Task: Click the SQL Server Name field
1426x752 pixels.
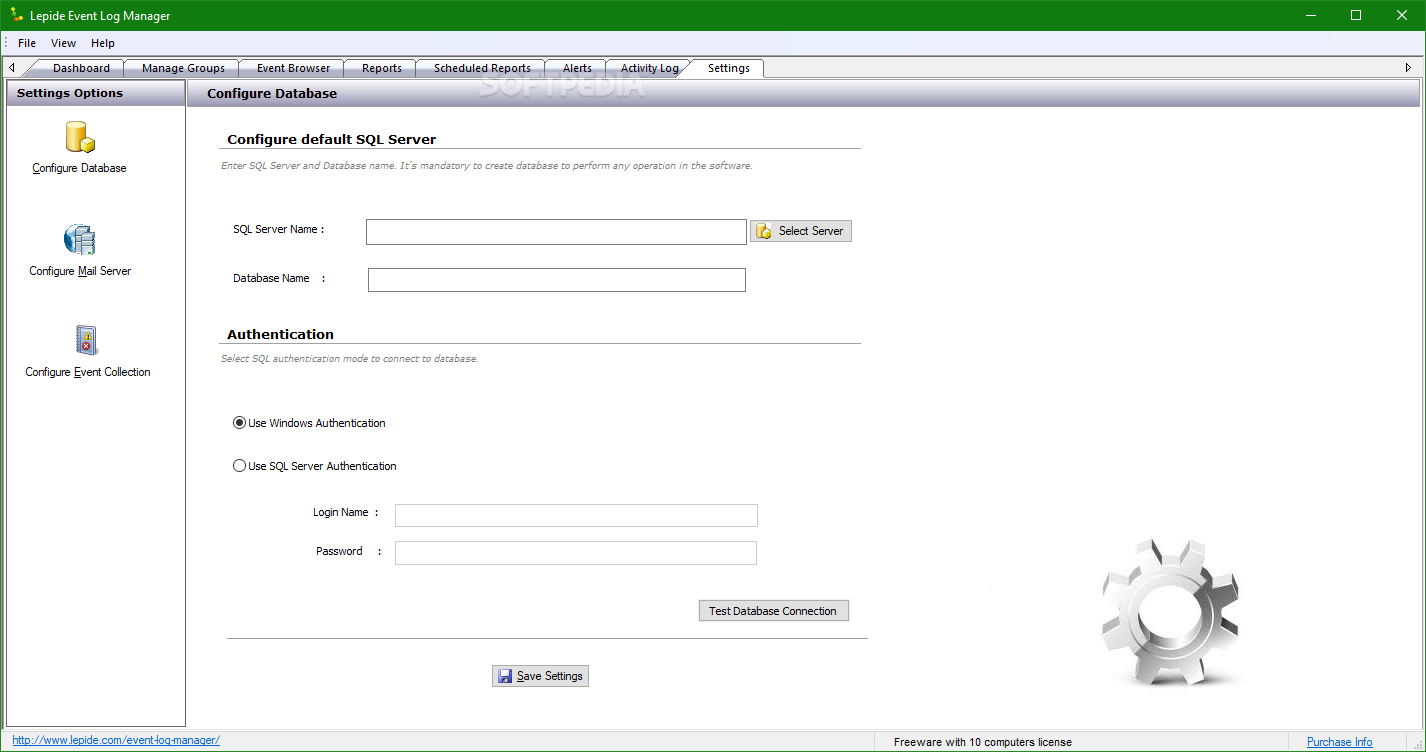Action: pyautogui.click(x=556, y=232)
